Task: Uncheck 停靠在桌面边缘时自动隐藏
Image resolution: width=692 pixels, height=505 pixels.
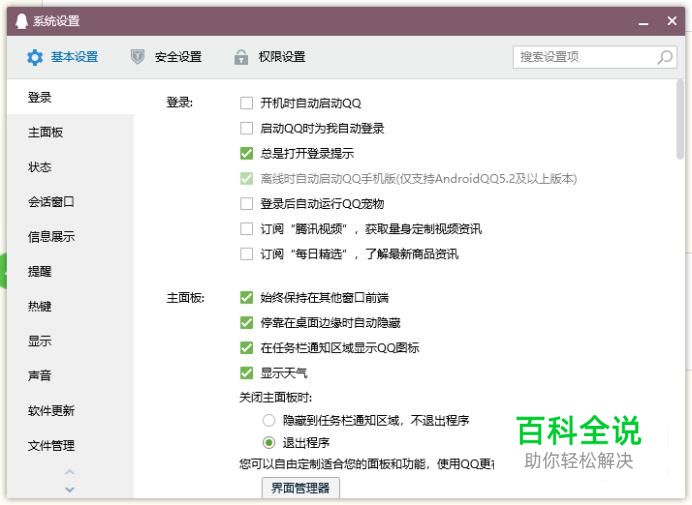Action: coord(246,323)
